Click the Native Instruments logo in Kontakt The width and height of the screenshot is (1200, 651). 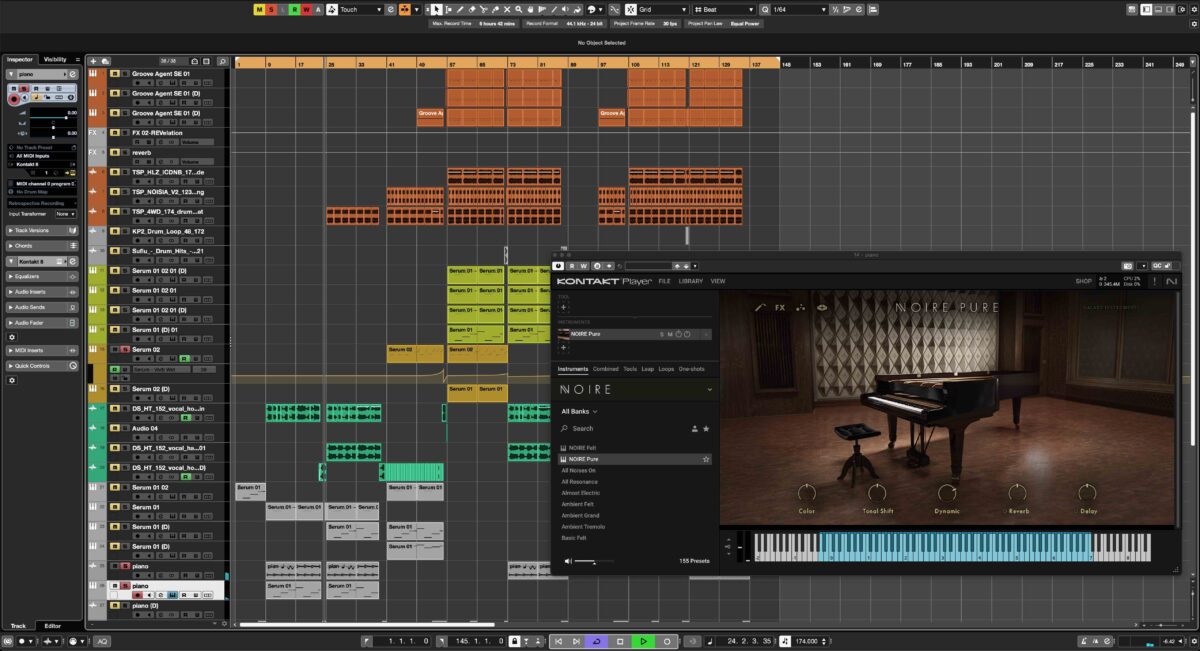1170,281
